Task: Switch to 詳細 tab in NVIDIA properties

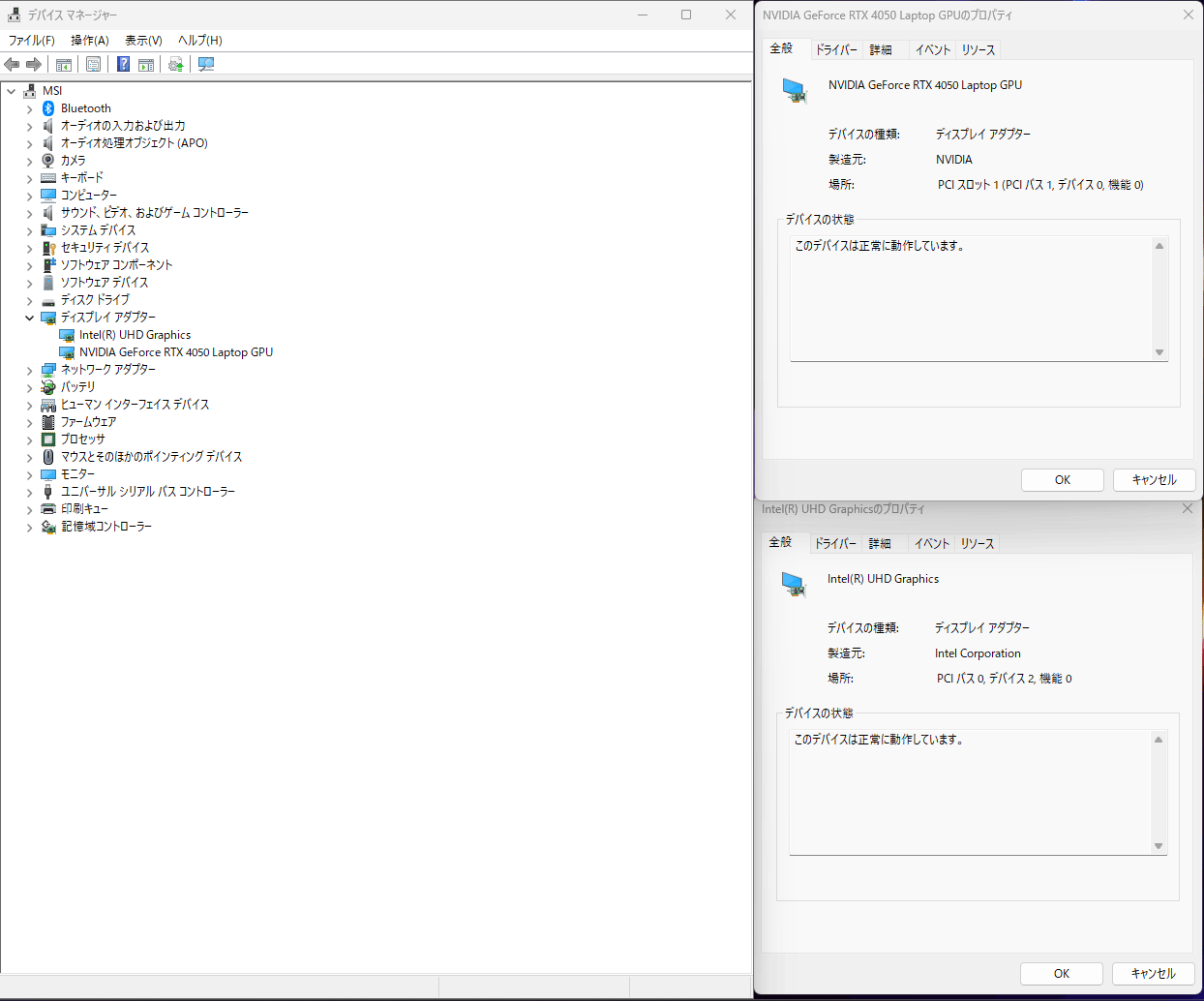Action: click(x=881, y=50)
